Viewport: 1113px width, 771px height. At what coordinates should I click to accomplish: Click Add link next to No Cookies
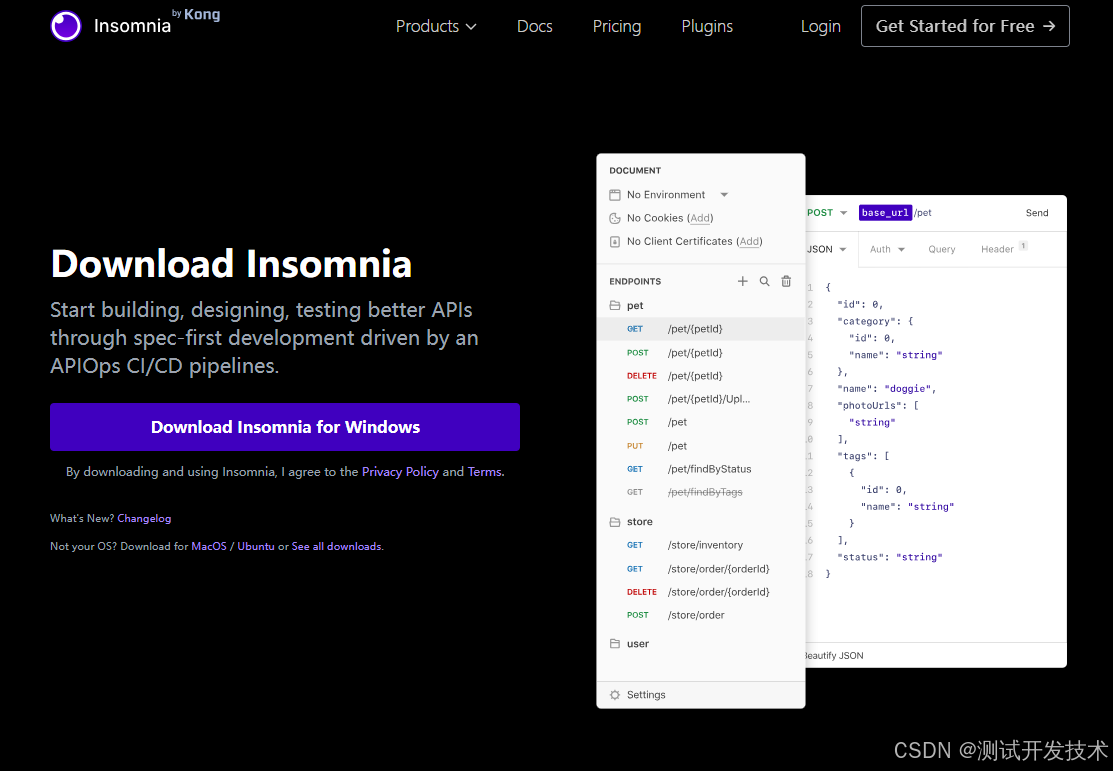[x=701, y=218]
